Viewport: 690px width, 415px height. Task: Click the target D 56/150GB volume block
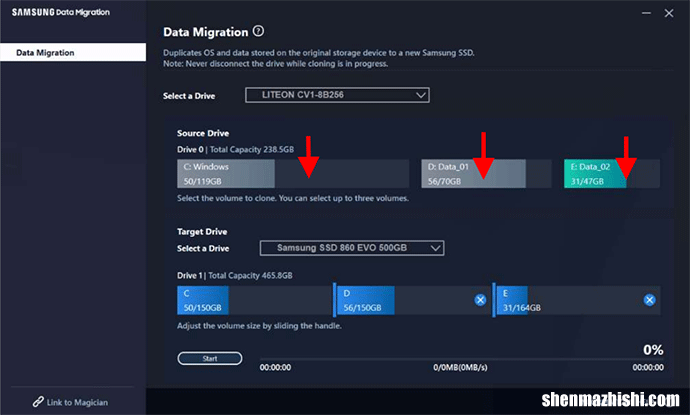(x=414, y=301)
